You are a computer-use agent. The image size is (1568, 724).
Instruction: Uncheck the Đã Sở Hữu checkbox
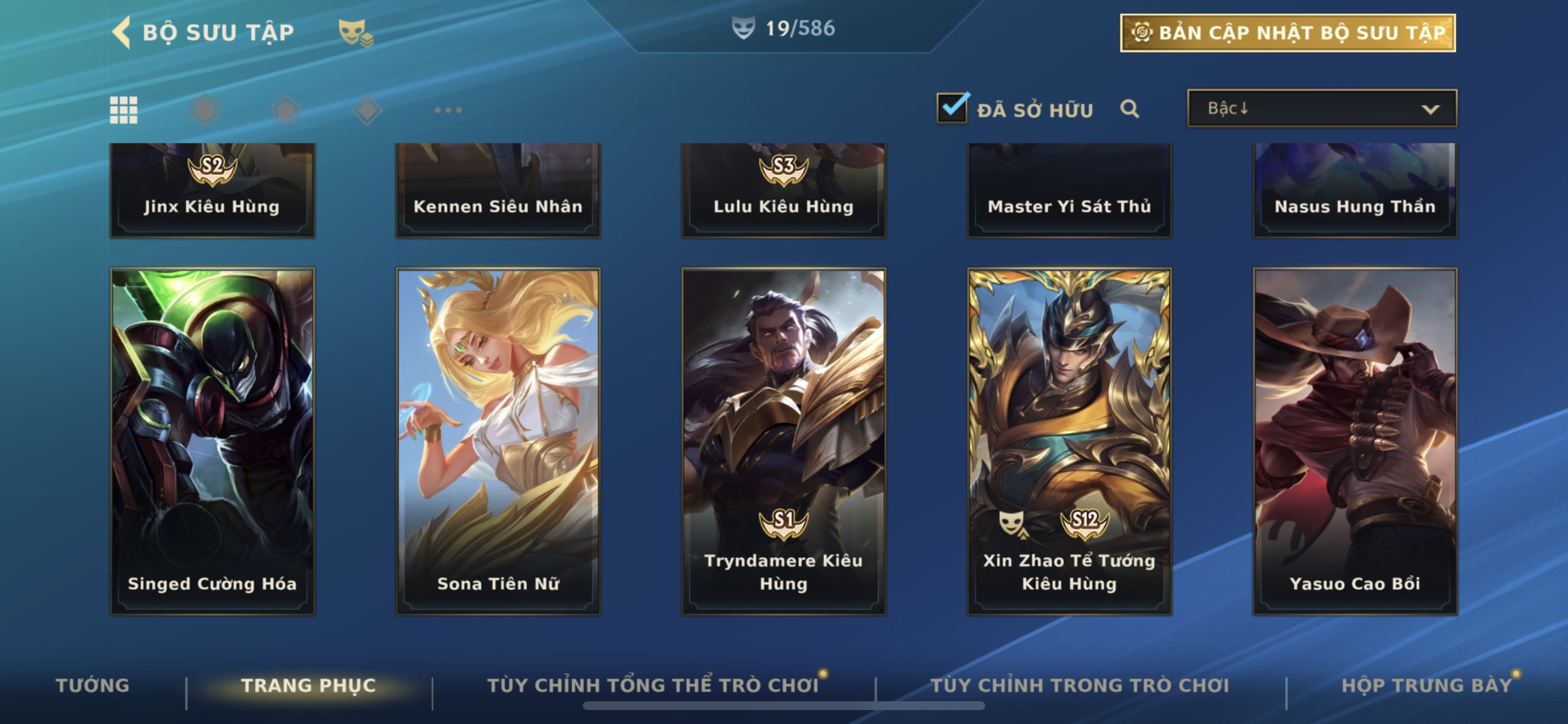[952, 108]
